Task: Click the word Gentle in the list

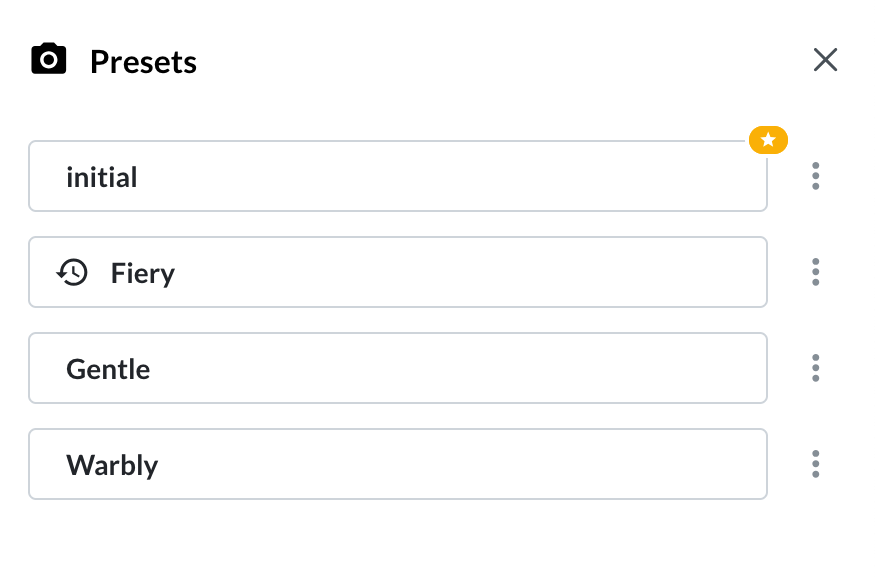Action: coord(108,369)
